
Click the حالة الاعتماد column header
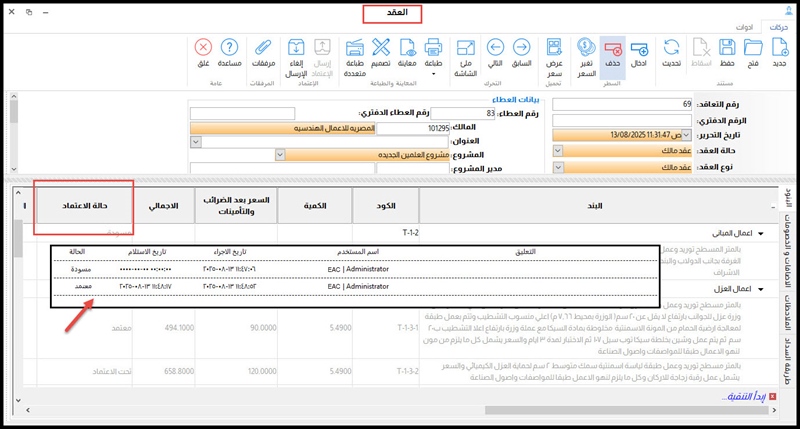(85, 206)
